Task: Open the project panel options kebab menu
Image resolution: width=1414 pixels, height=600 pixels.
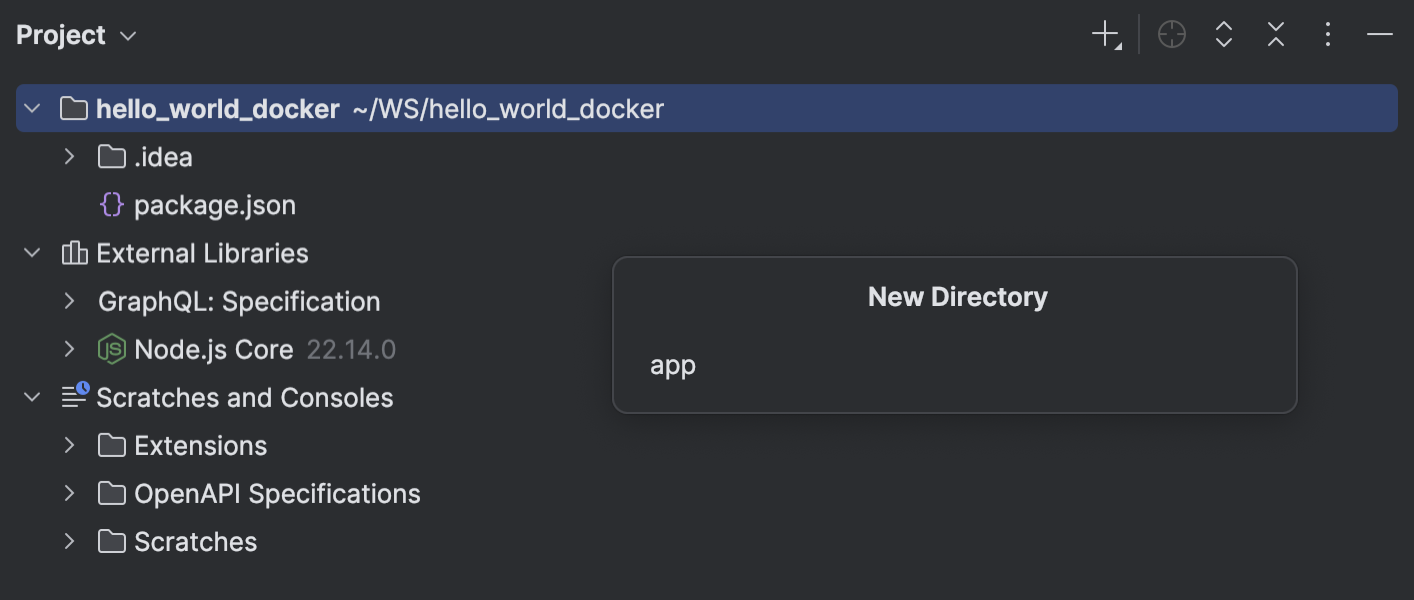Action: (x=1327, y=34)
